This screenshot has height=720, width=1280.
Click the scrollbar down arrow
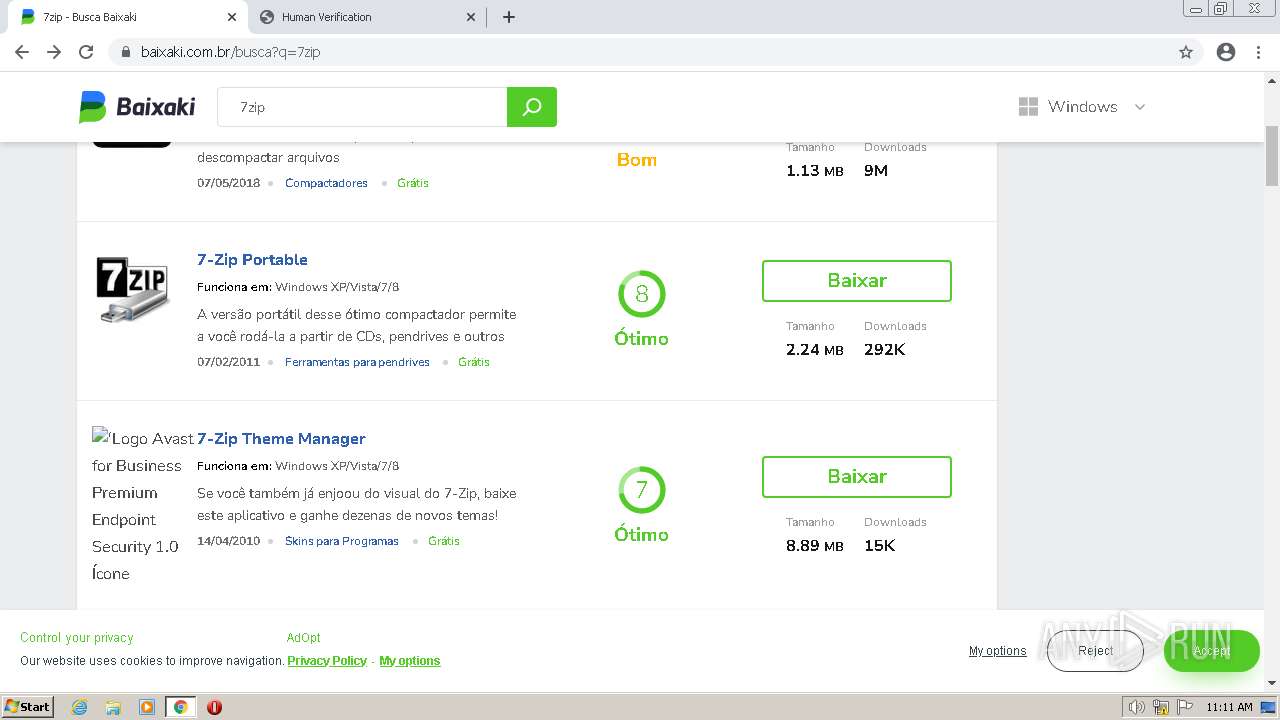[1272, 683]
